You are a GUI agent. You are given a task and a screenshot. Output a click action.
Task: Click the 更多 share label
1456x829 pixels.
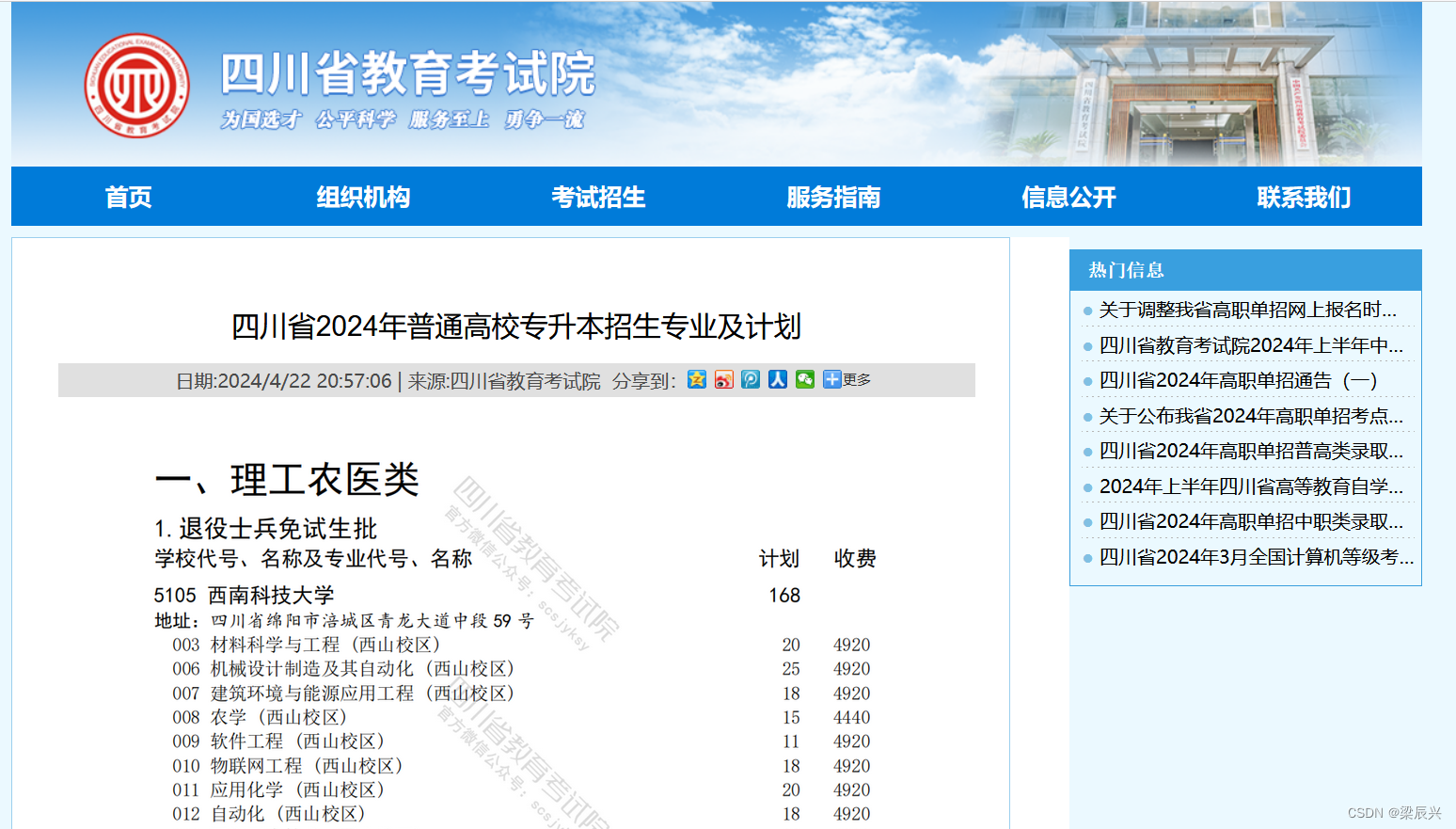click(857, 379)
